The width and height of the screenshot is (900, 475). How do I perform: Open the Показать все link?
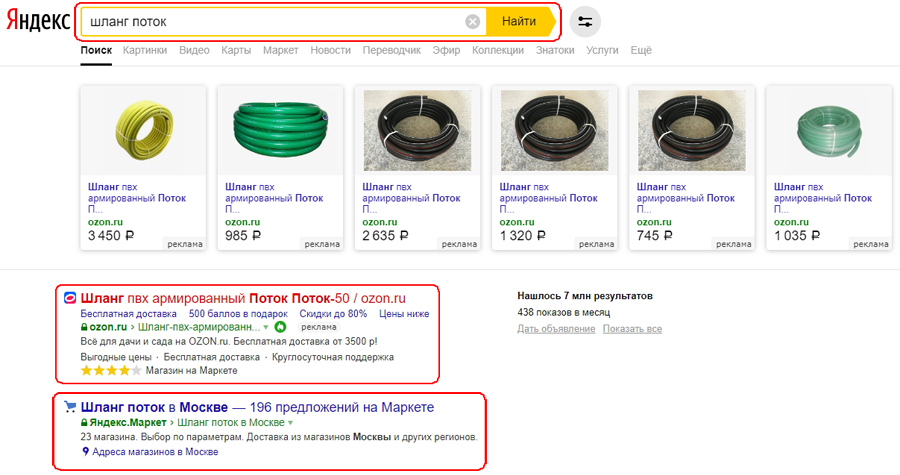632,329
